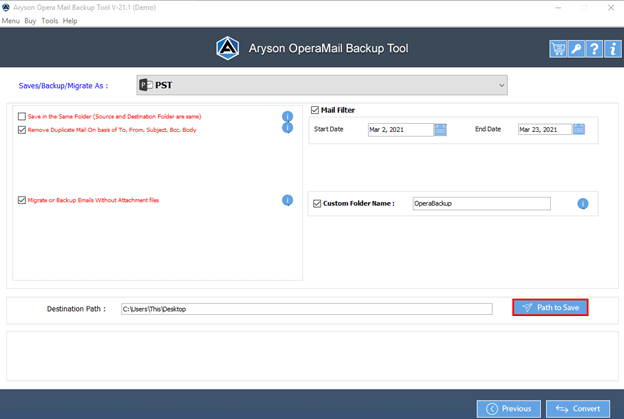Info icon for Migrate Without Attachment option
Image resolution: width=624 pixels, height=419 pixels.
tap(287, 200)
